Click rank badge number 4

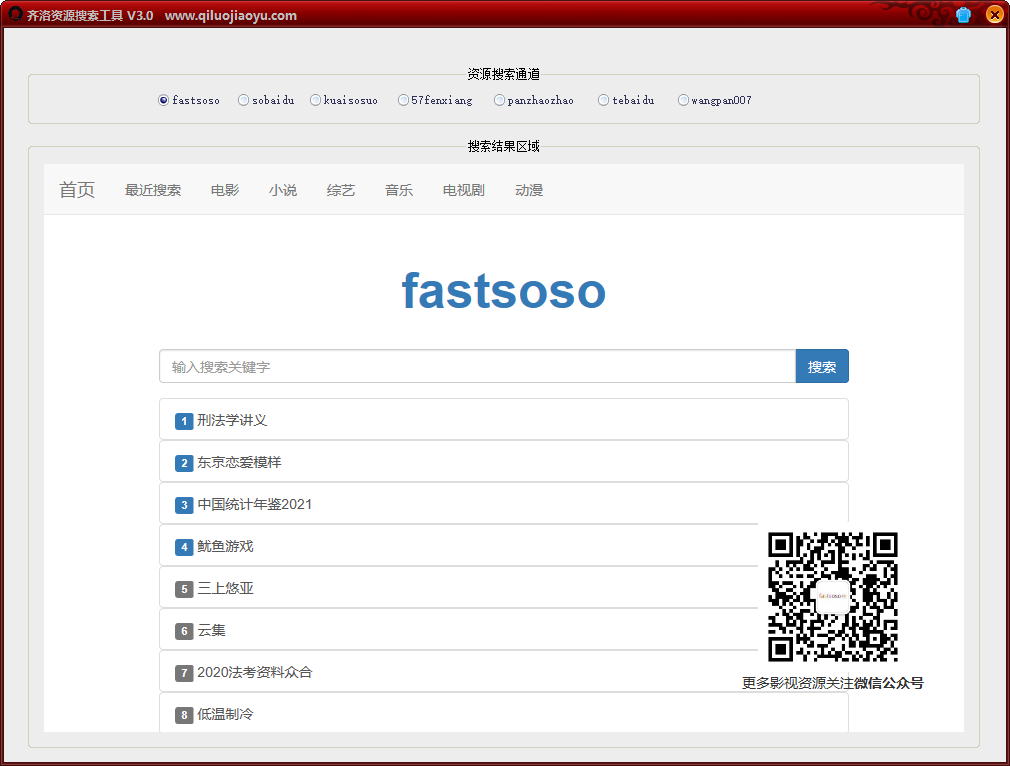click(184, 547)
